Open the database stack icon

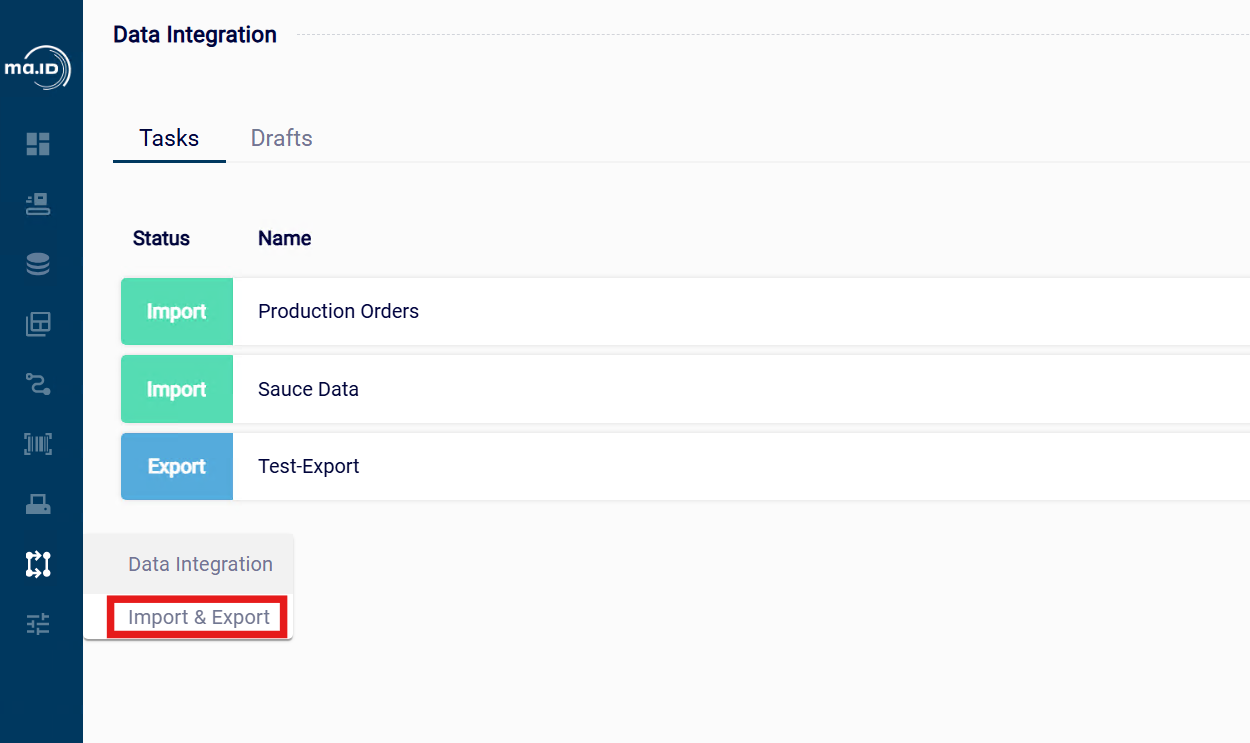(x=38, y=264)
